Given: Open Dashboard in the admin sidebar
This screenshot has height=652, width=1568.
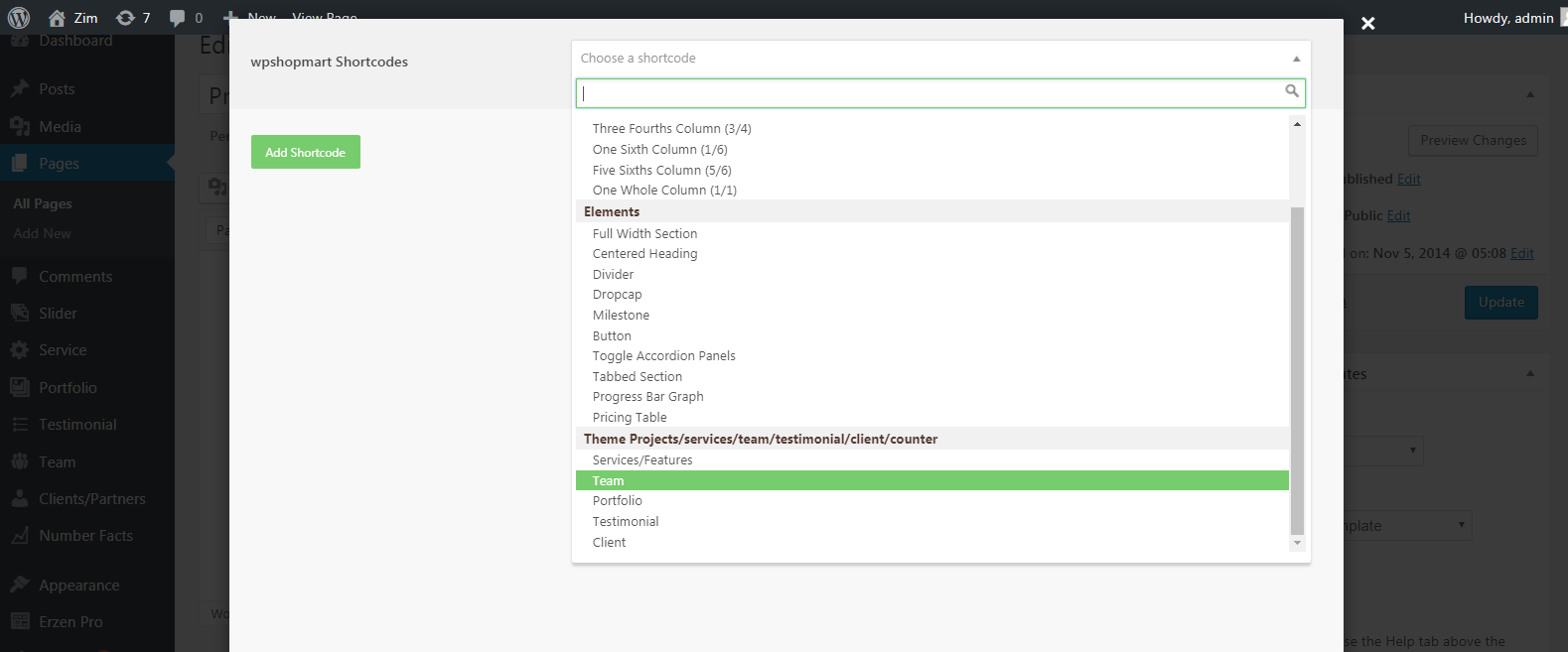Looking at the screenshot, I should [x=75, y=41].
